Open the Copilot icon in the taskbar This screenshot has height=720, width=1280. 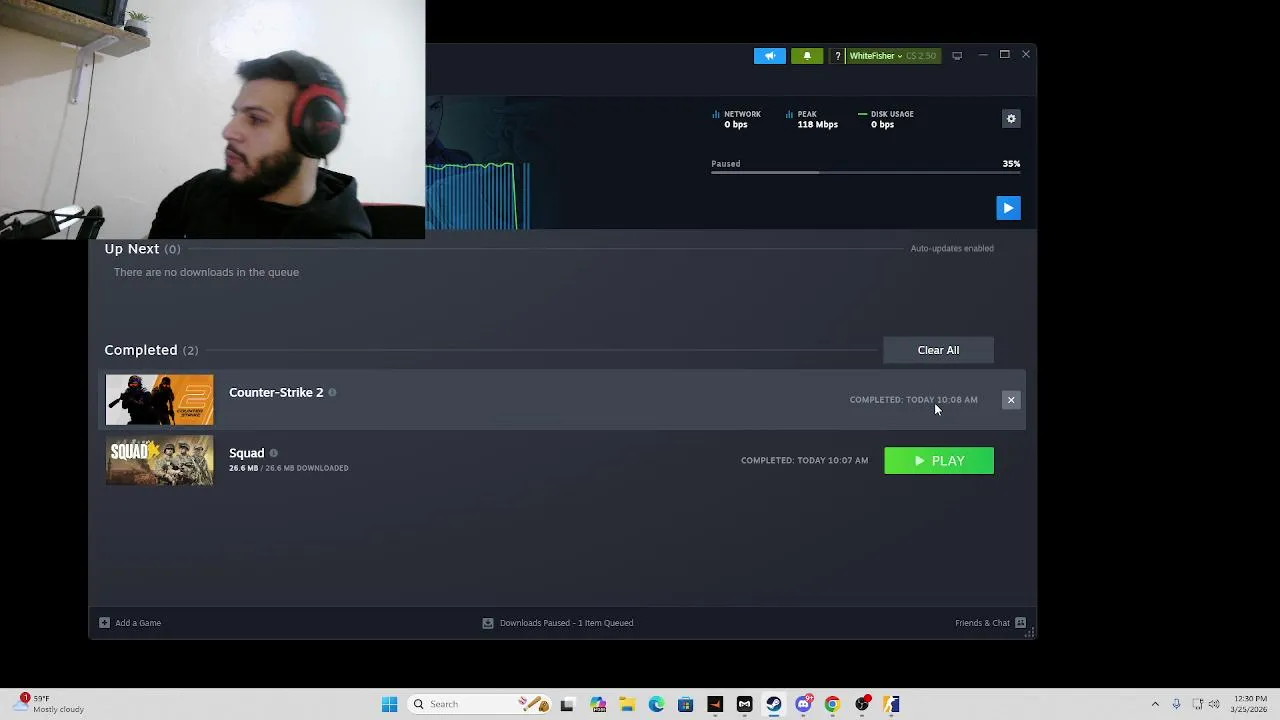tap(598, 704)
